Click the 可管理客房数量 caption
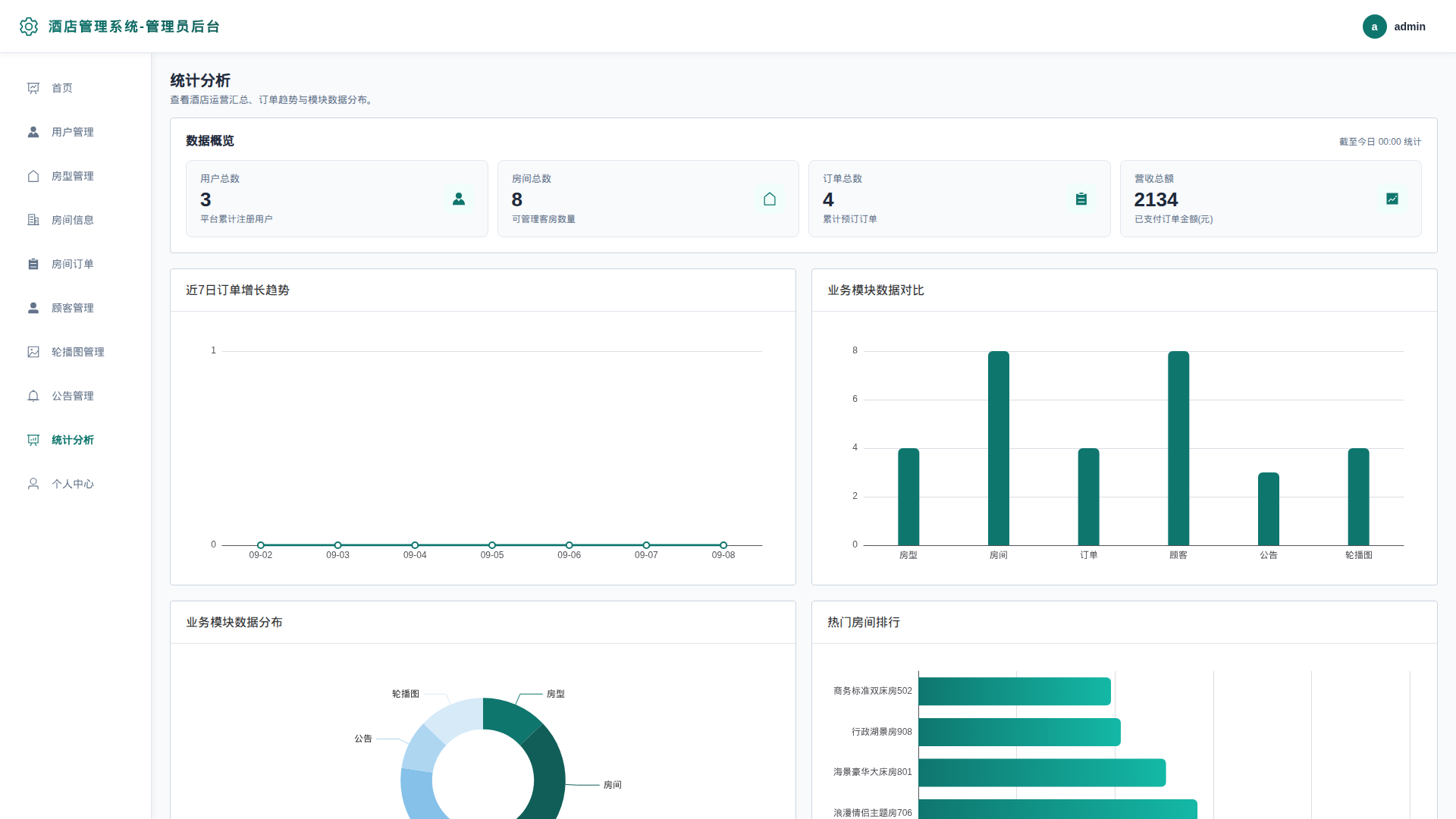 pos(544,219)
